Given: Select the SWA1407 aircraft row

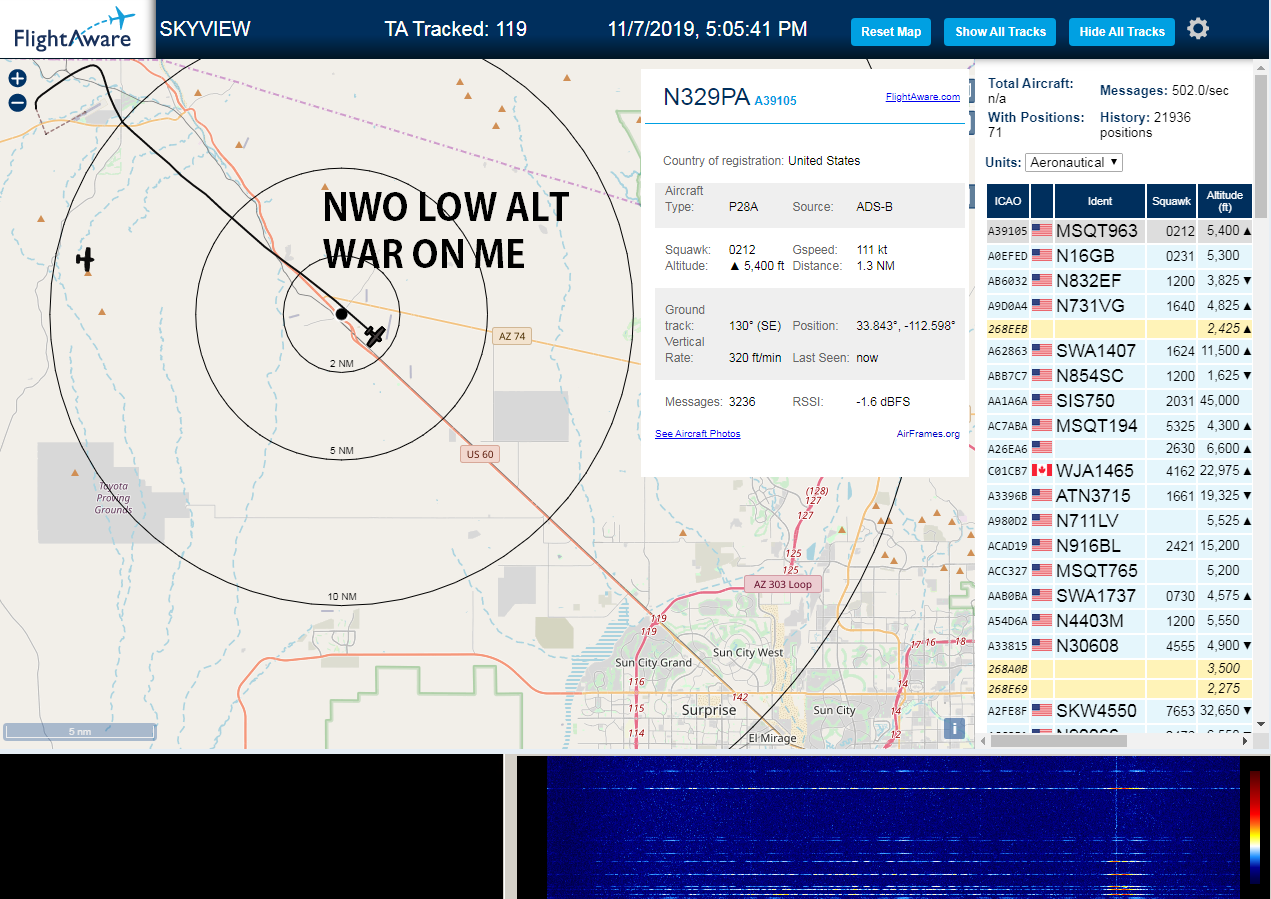Looking at the screenshot, I should (x=1119, y=351).
